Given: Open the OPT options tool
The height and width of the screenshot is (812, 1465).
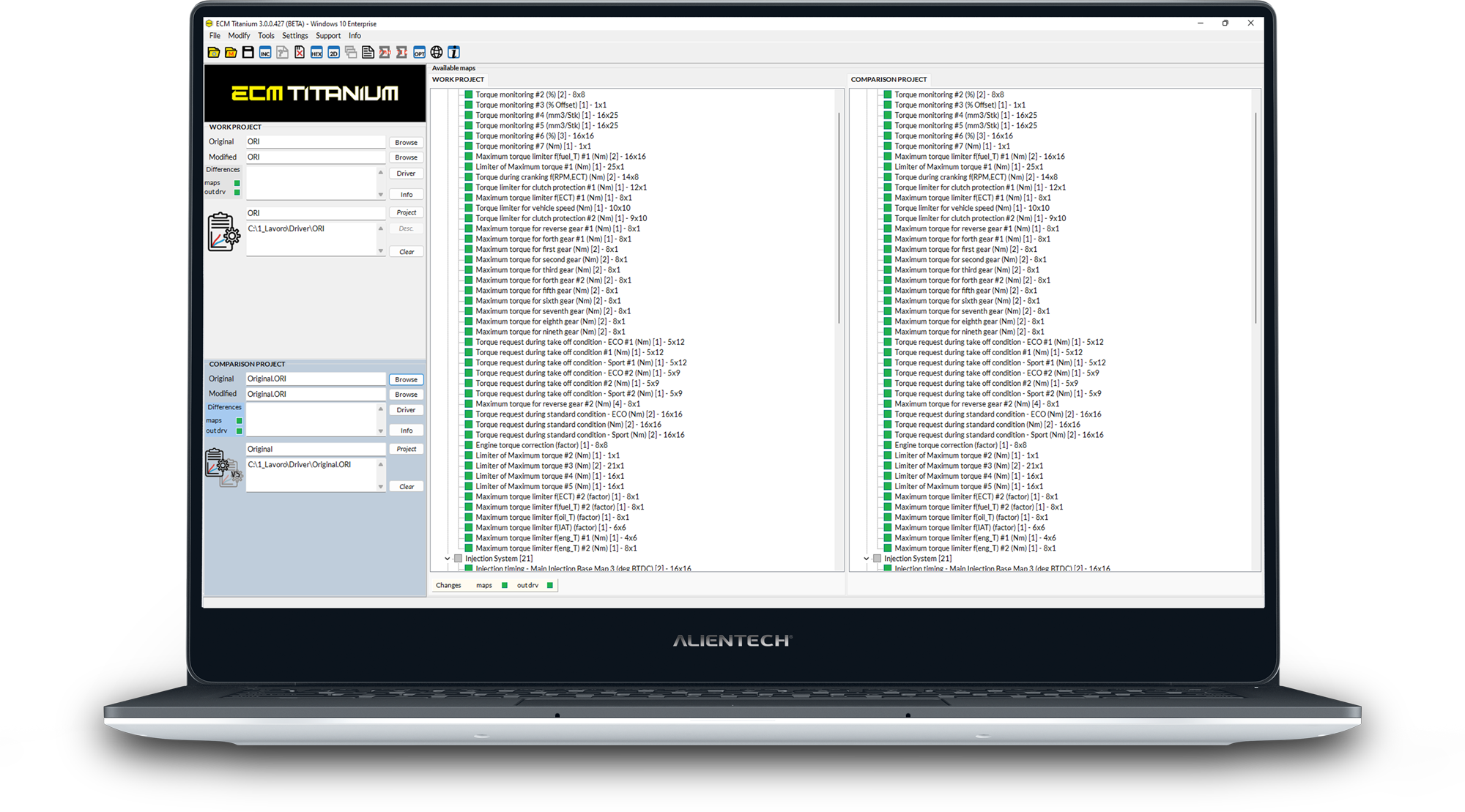Looking at the screenshot, I should 419,52.
